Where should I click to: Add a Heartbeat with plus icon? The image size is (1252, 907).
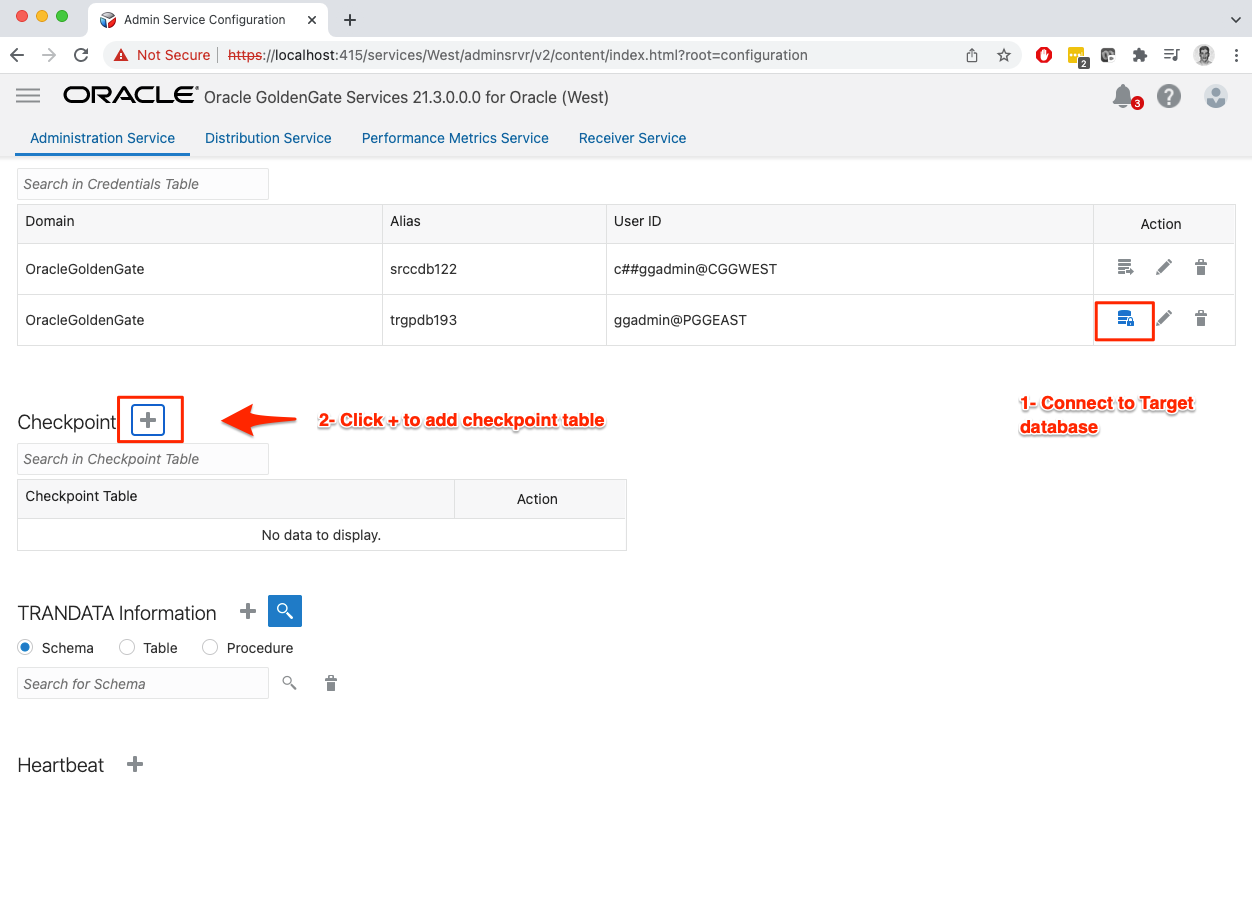135,765
